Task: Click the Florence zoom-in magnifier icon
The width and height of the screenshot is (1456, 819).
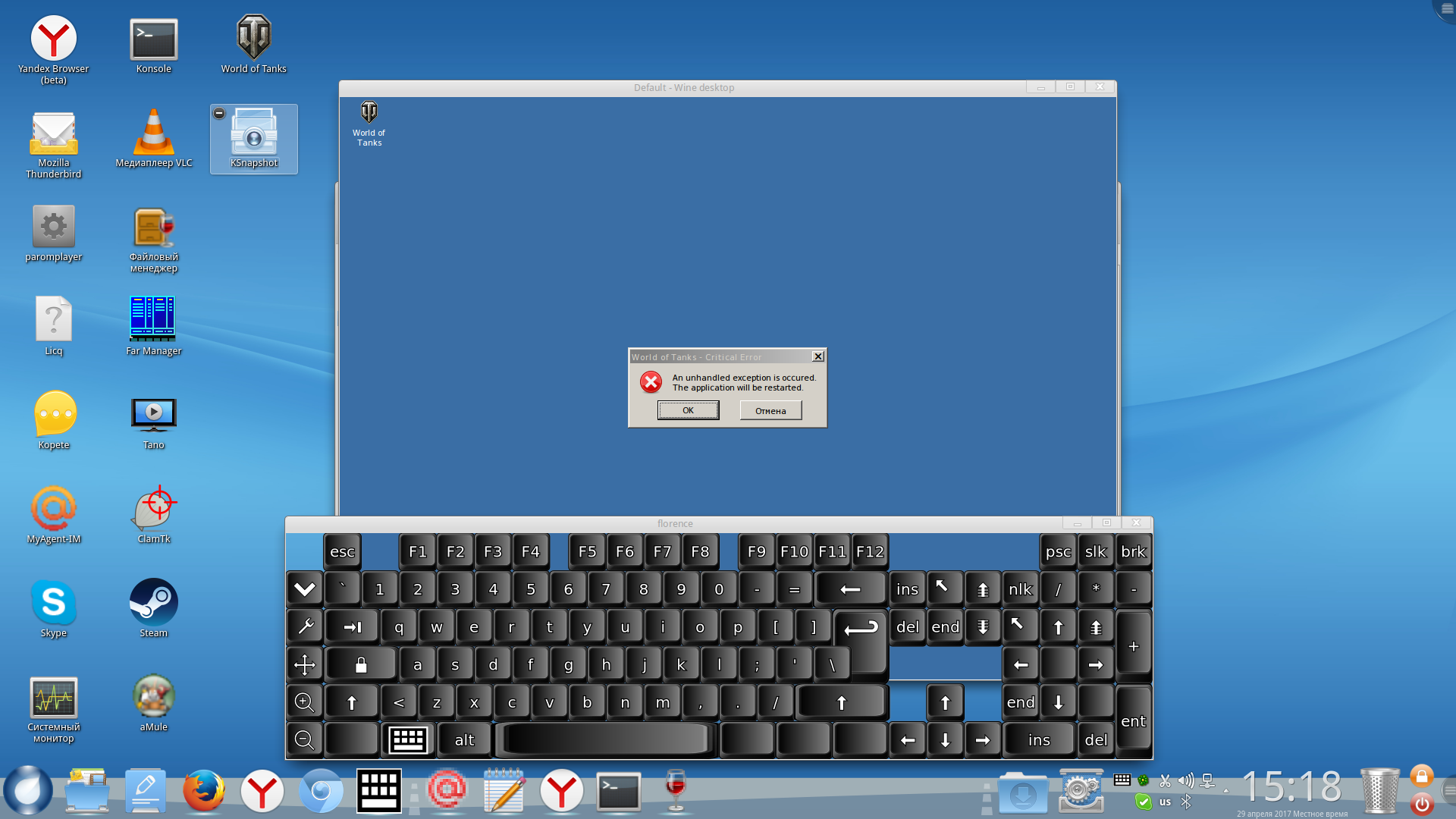Action: pos(305,702)
